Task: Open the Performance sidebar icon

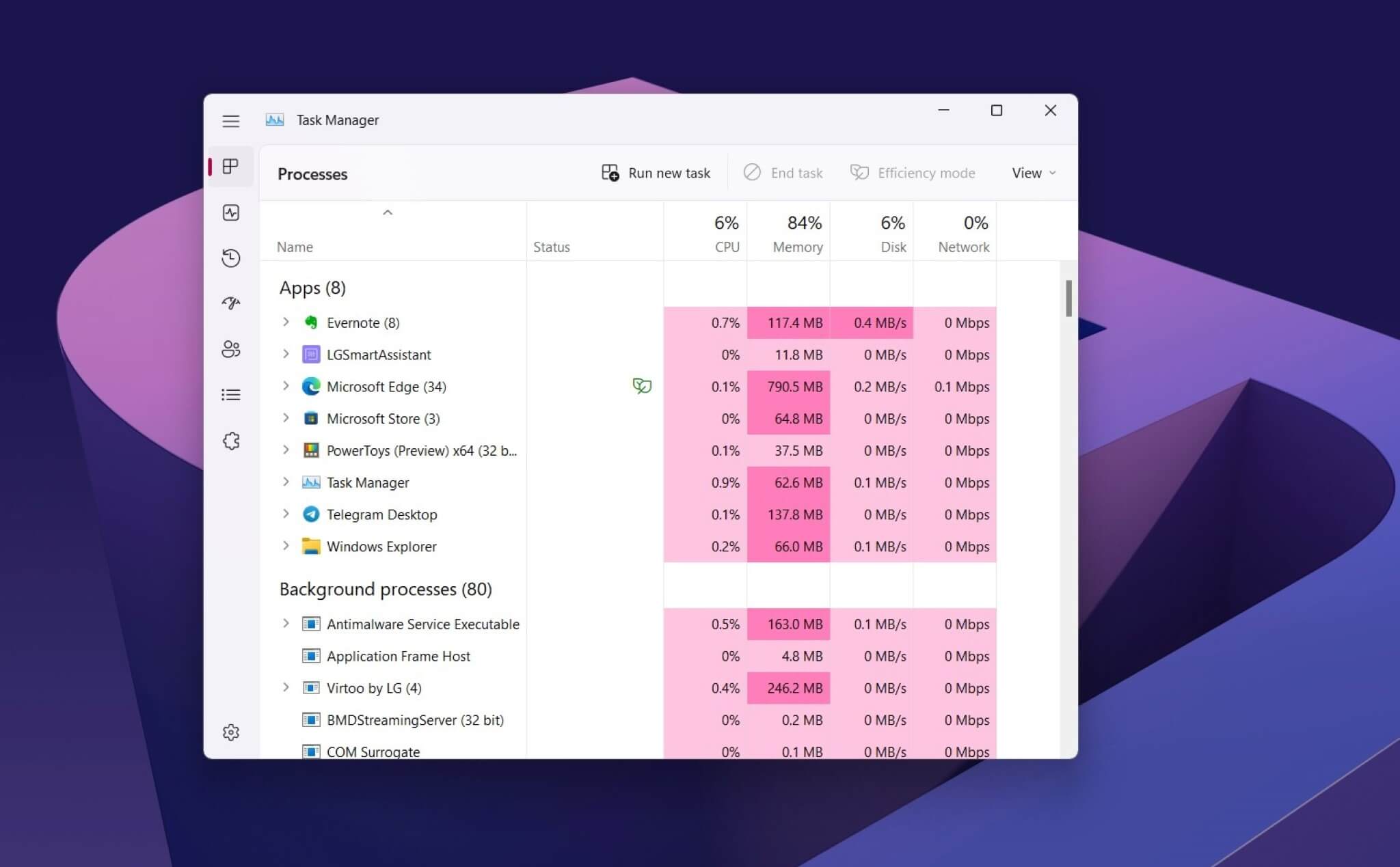Action: (x=231, y=212)
